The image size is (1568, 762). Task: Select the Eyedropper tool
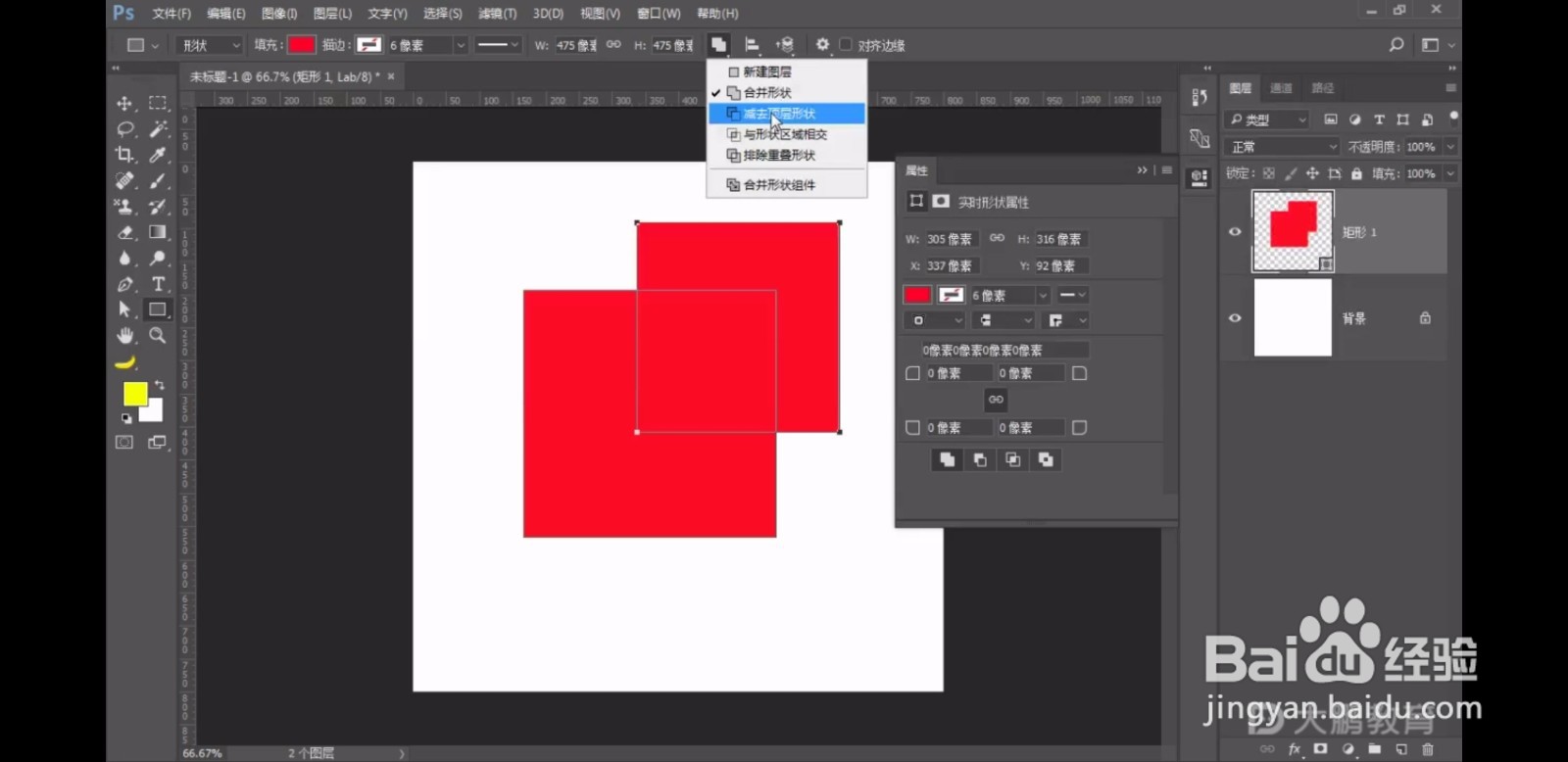(157, 155)
